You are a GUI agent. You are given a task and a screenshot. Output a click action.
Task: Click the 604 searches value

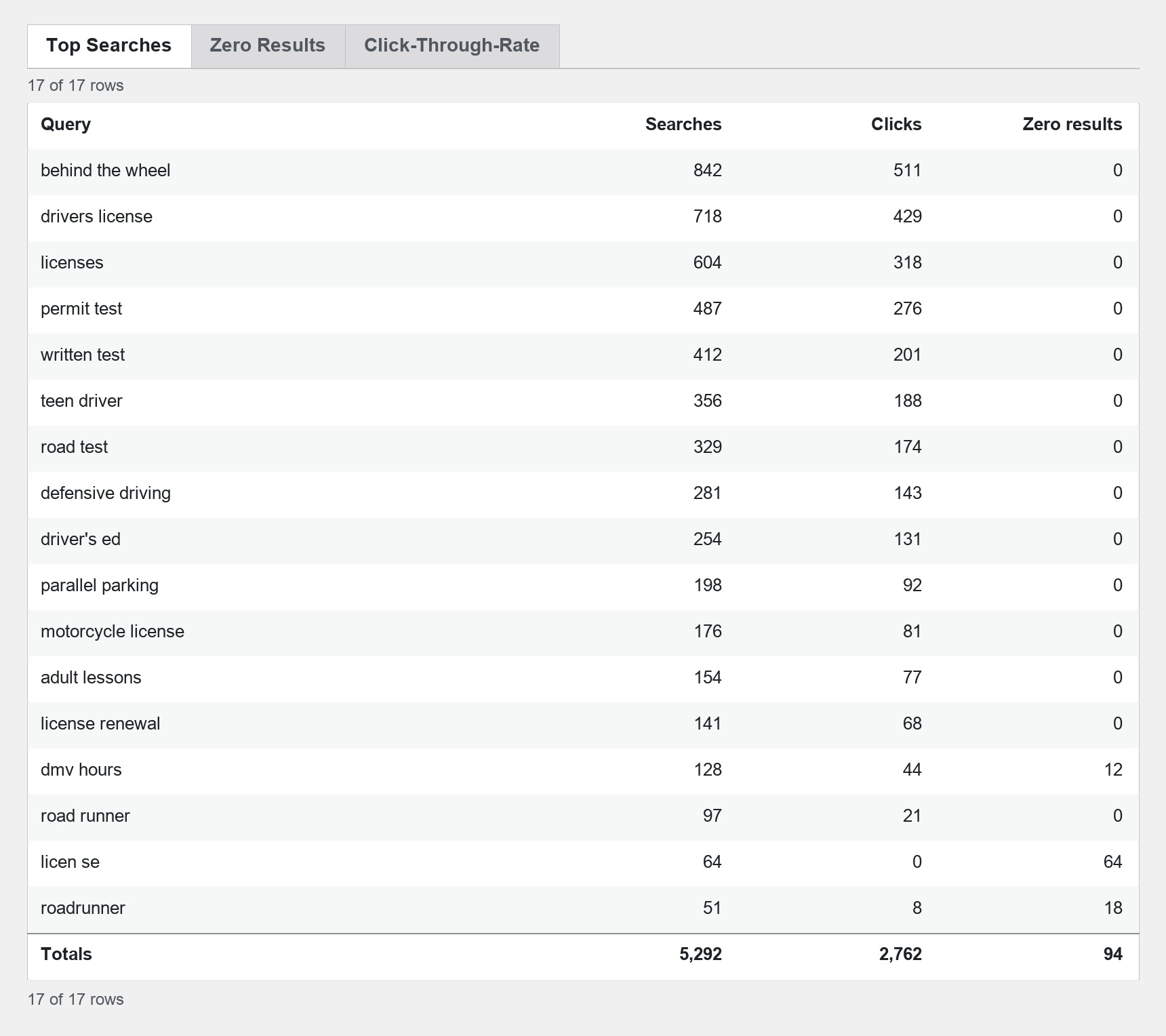708,263
